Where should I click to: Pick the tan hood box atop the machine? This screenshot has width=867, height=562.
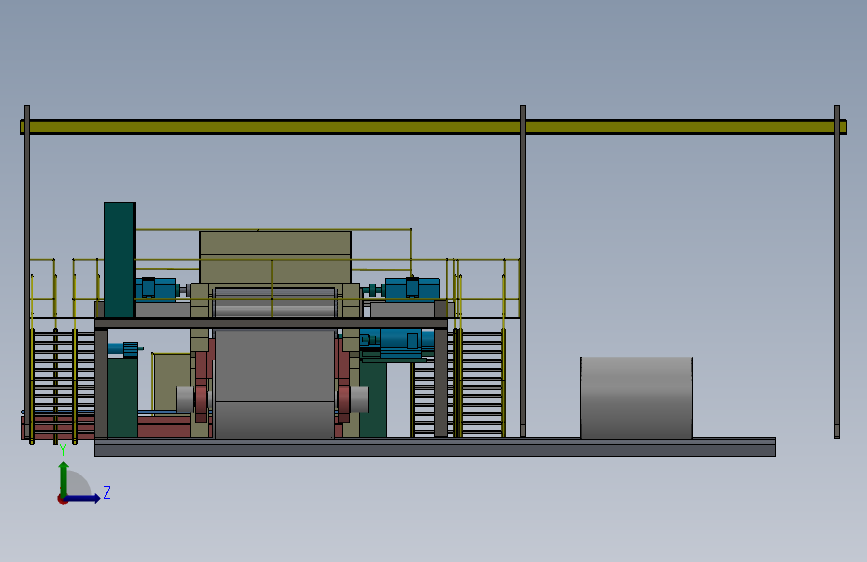[275, 258]
